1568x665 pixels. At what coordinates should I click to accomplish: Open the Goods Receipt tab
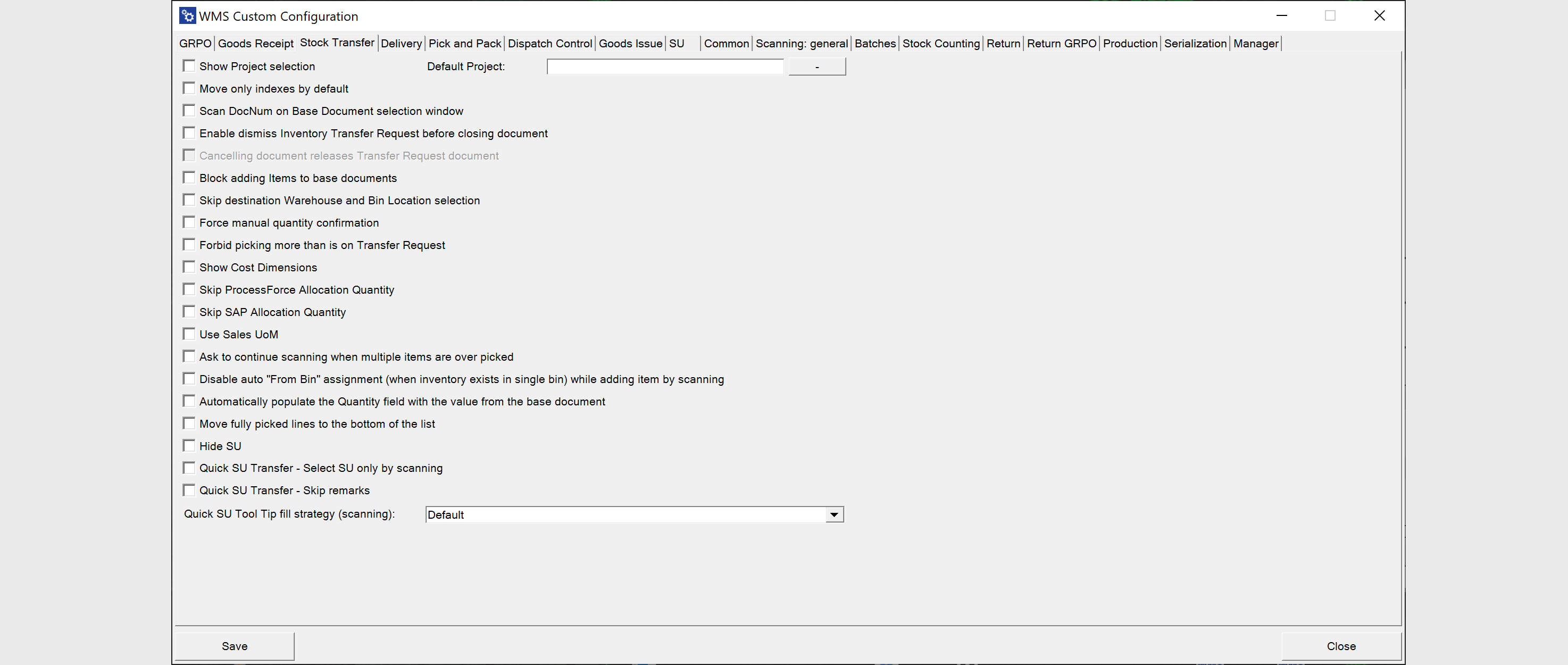tap(256, 43)
